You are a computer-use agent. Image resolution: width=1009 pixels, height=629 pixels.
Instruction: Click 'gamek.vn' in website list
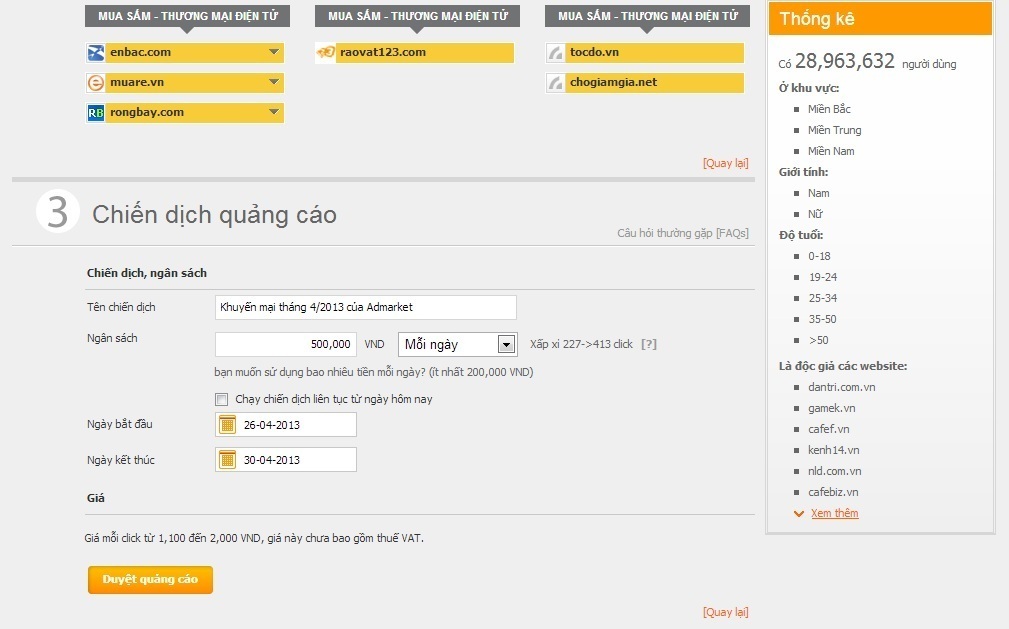click(831, 408)
